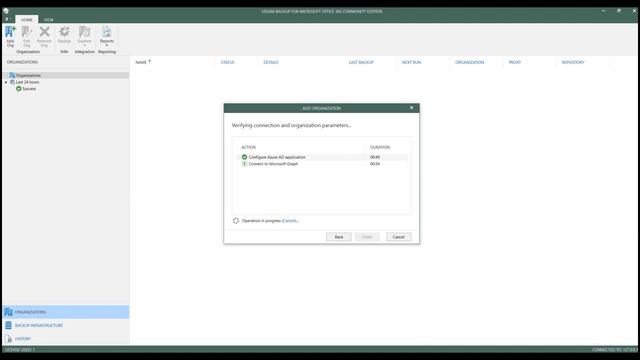
Task: Minimize the Veeam Backup window
Action: click(x=603, y=11)
